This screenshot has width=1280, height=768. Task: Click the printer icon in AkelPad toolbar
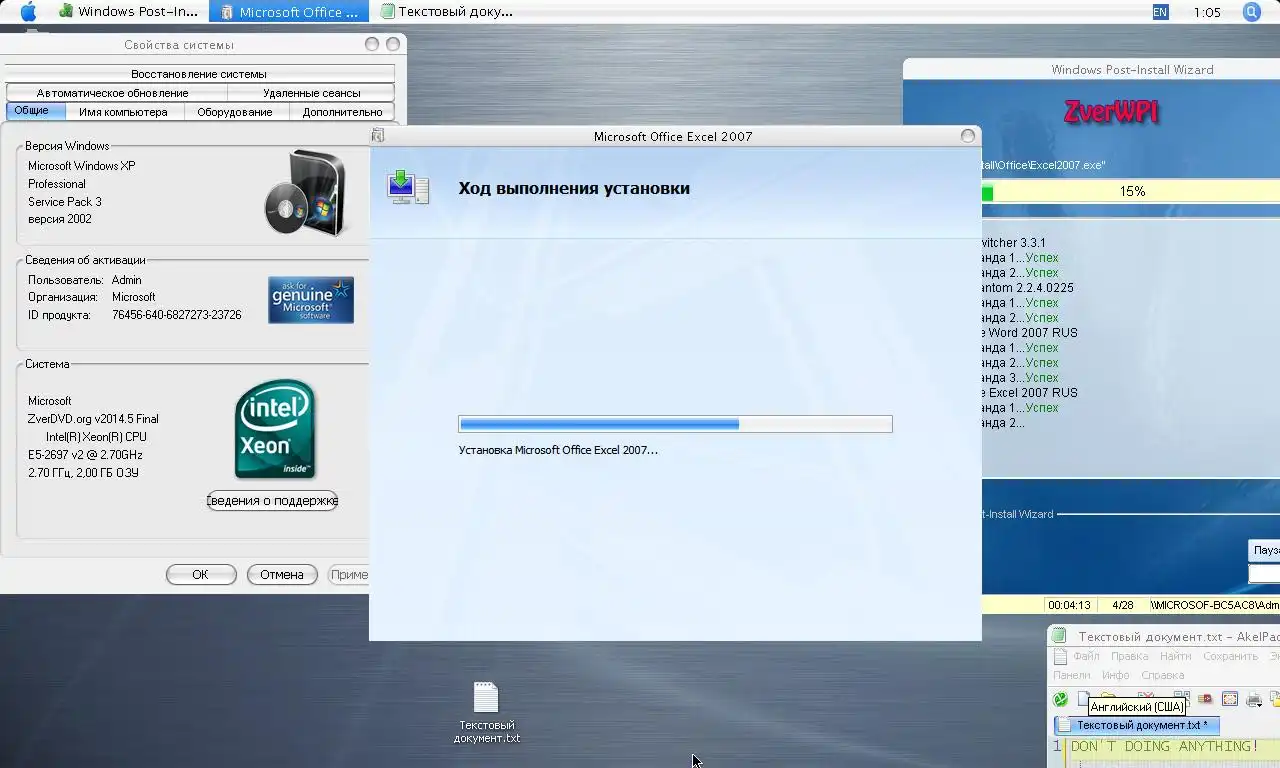click(1254, 699)
